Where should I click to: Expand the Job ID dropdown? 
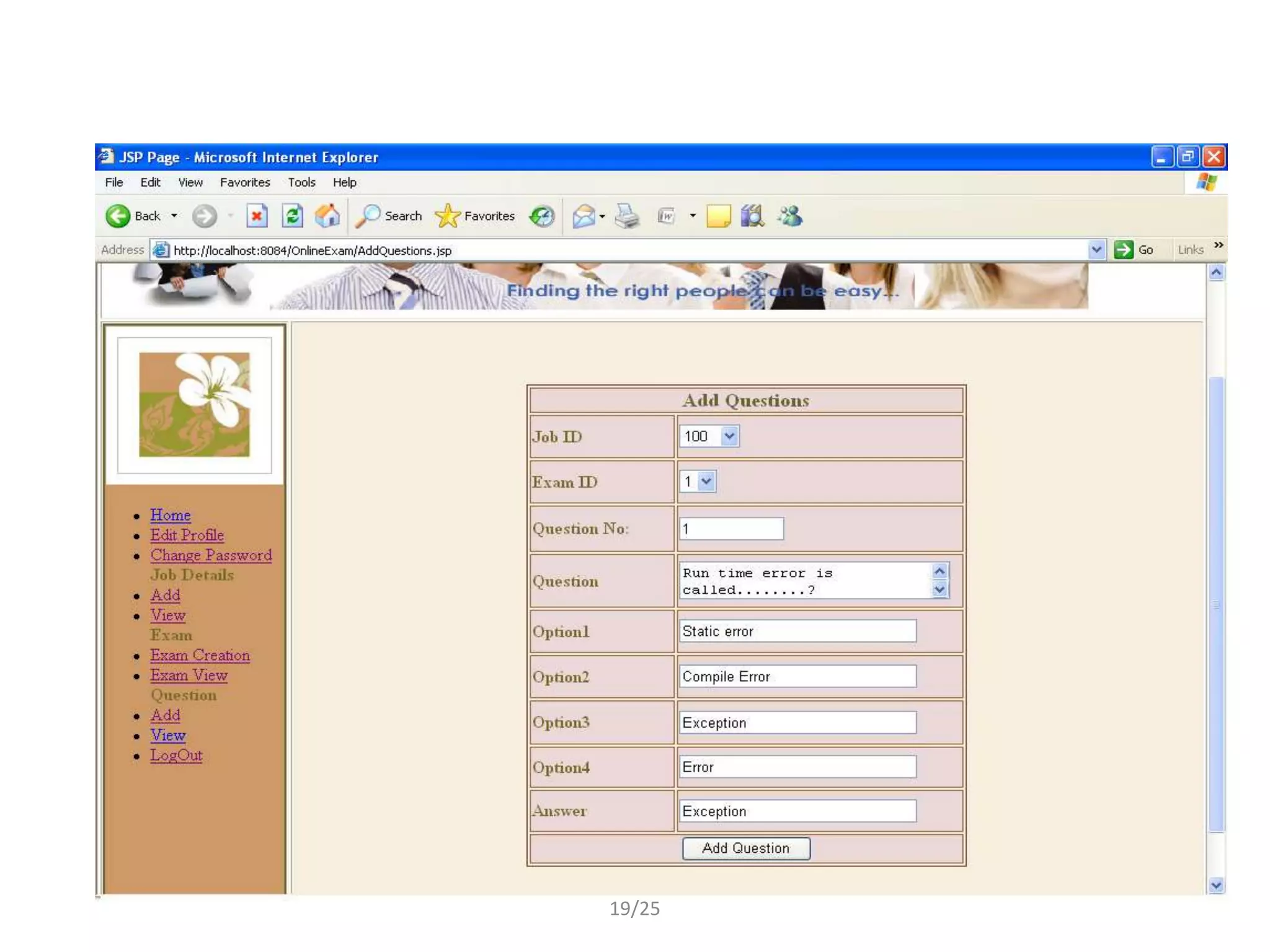(x=729, y=436)
